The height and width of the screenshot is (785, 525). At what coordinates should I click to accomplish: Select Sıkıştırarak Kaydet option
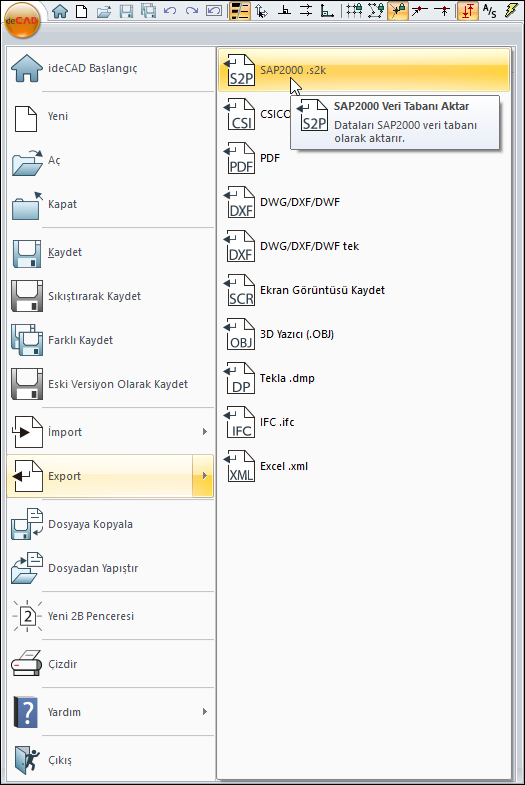(x=111, y=296)
